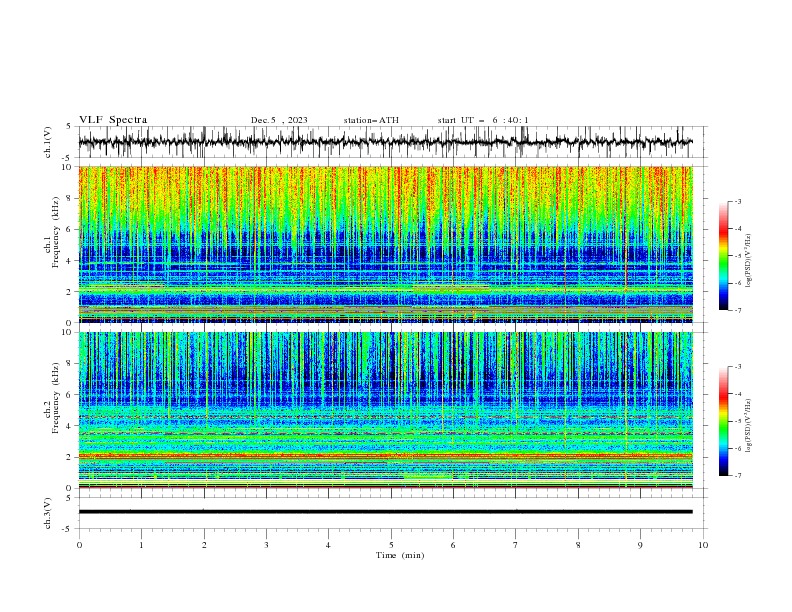
Task: Click the "start UT = 6 :40: 1" text
Action: click(483, 120)
